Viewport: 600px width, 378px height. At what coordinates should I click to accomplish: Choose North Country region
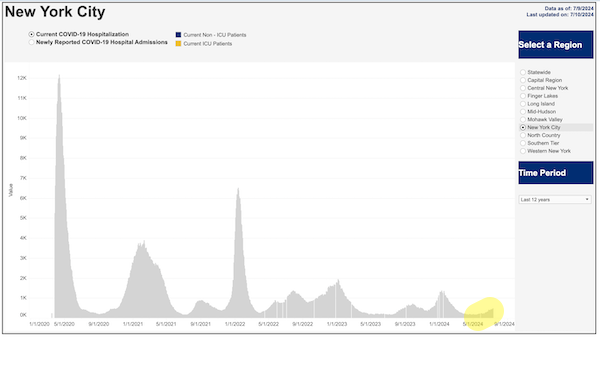[523, 135]
